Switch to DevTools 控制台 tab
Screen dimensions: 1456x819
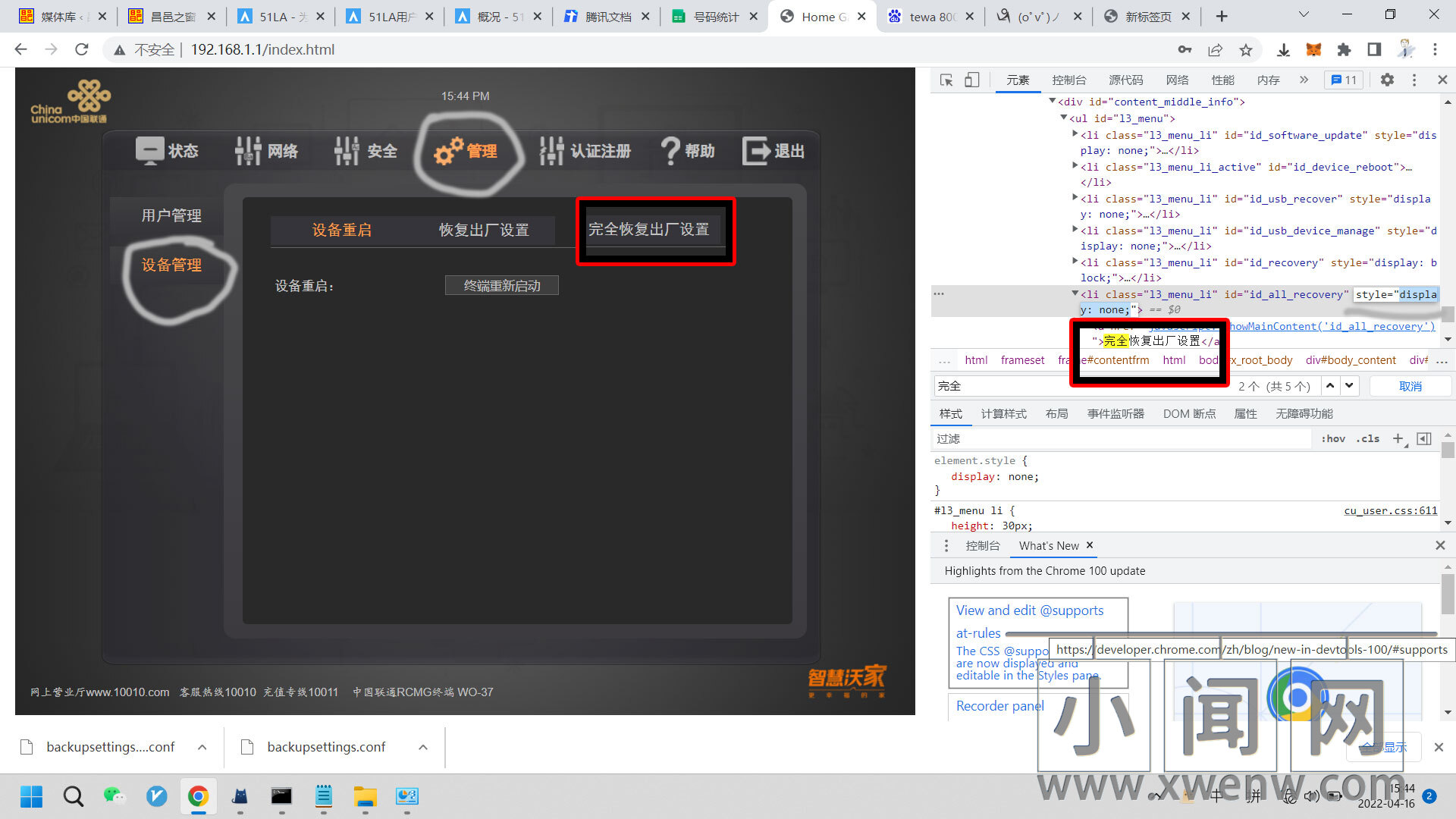click(1069, 80)
